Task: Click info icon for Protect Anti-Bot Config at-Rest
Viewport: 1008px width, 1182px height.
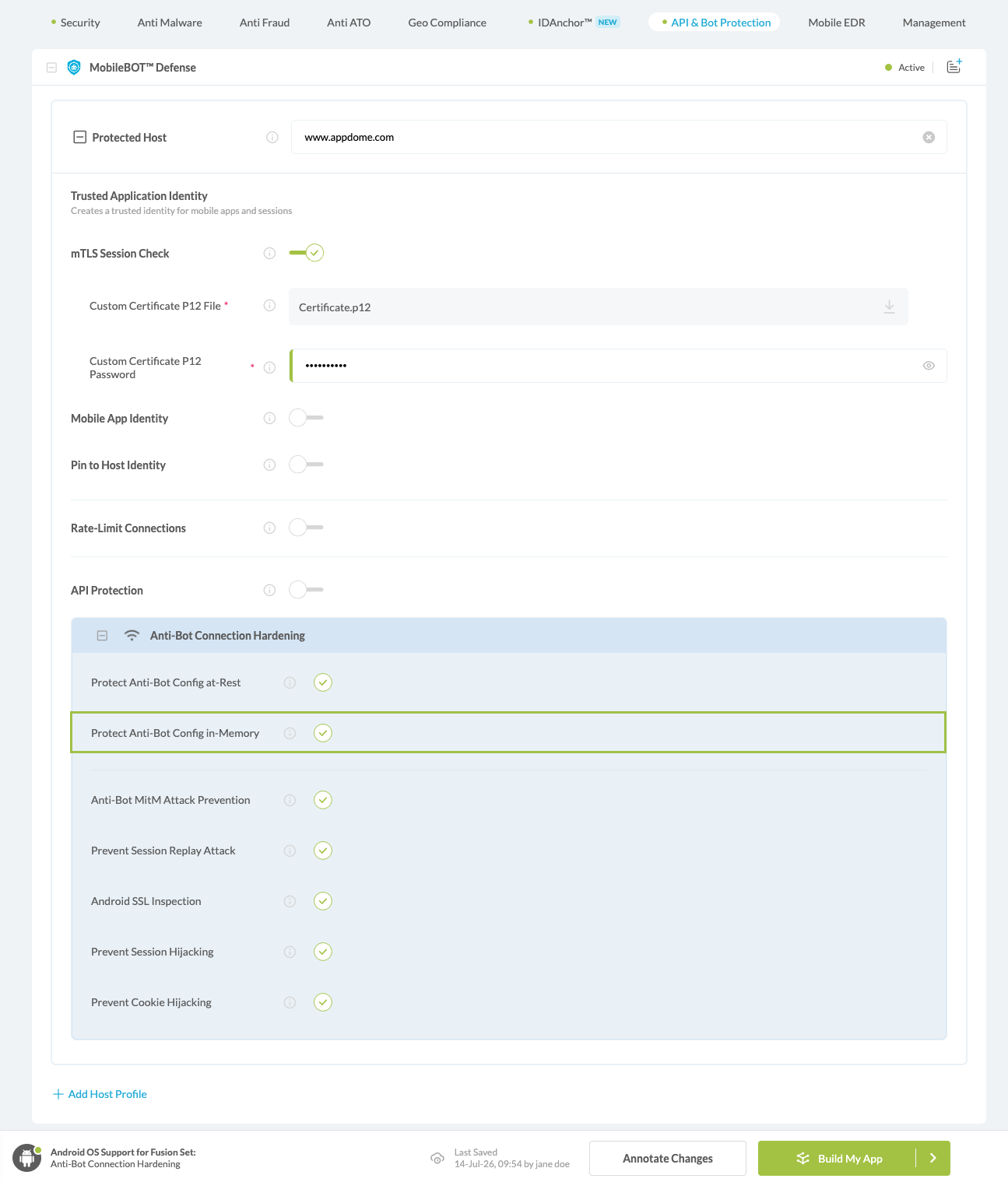Action: (290, 682)
